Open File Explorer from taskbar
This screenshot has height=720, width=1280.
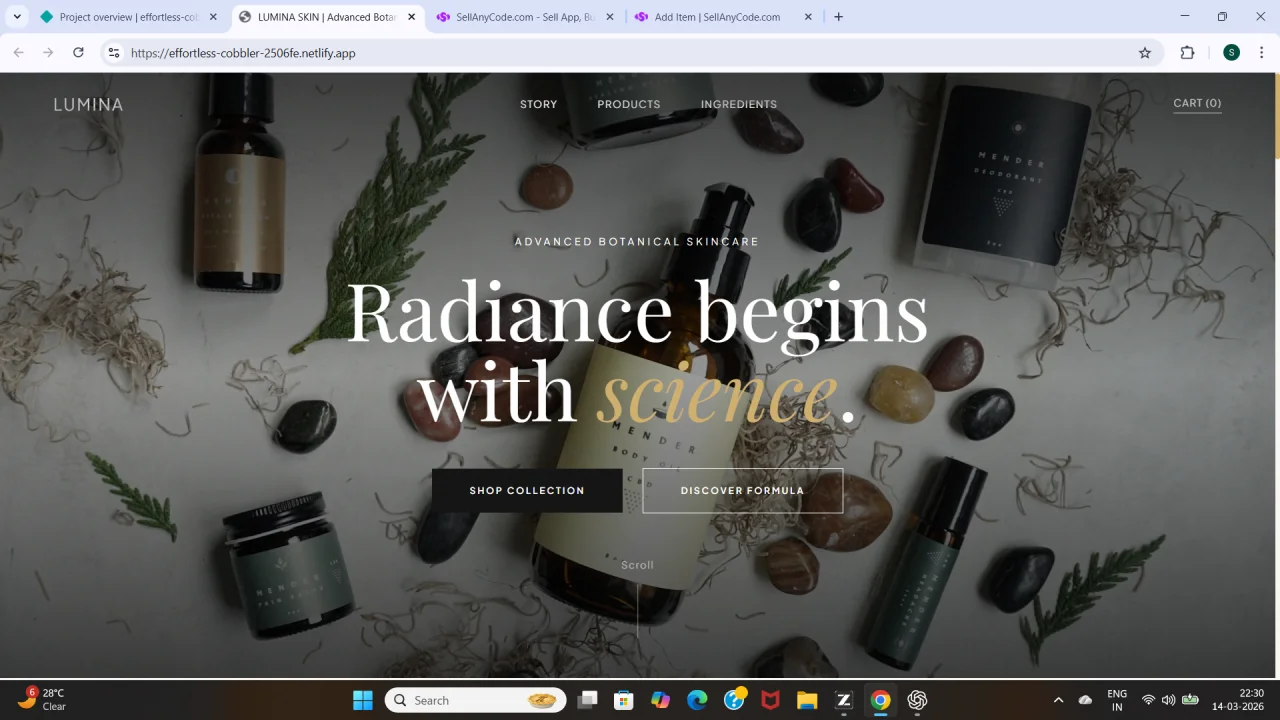click(x=807, y=700)
